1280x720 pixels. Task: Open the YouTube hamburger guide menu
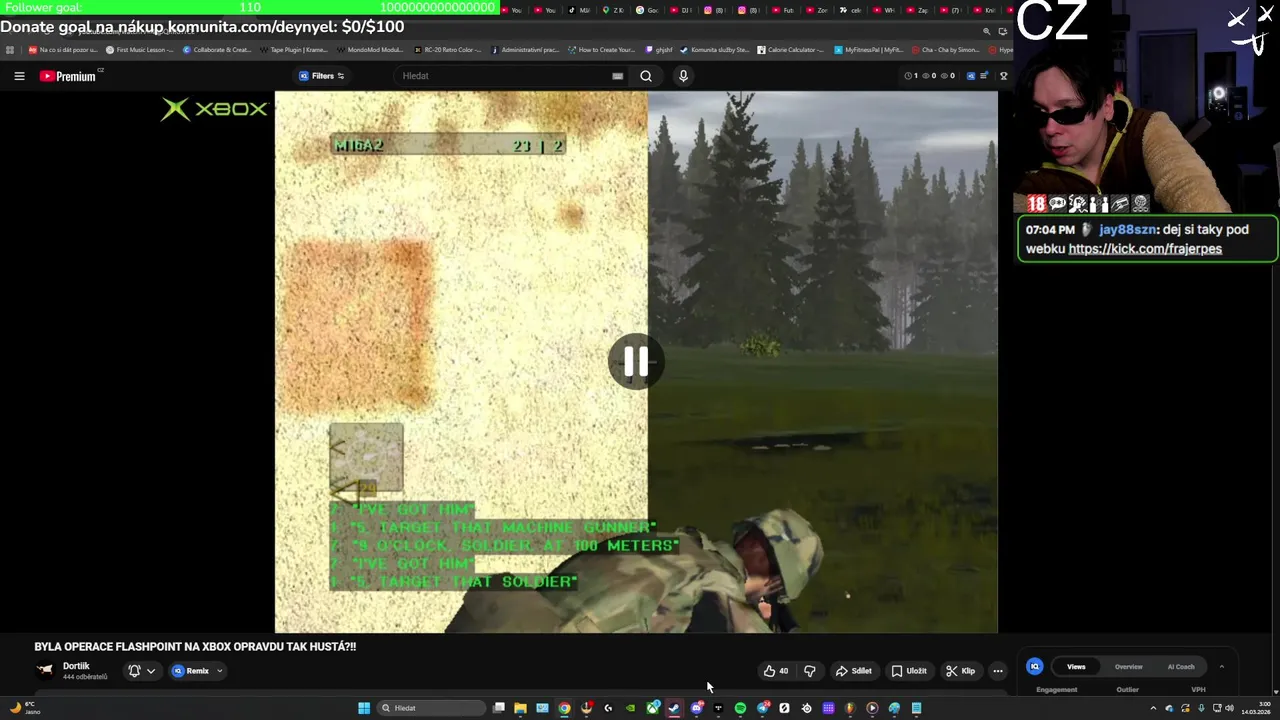click(19, 76)
